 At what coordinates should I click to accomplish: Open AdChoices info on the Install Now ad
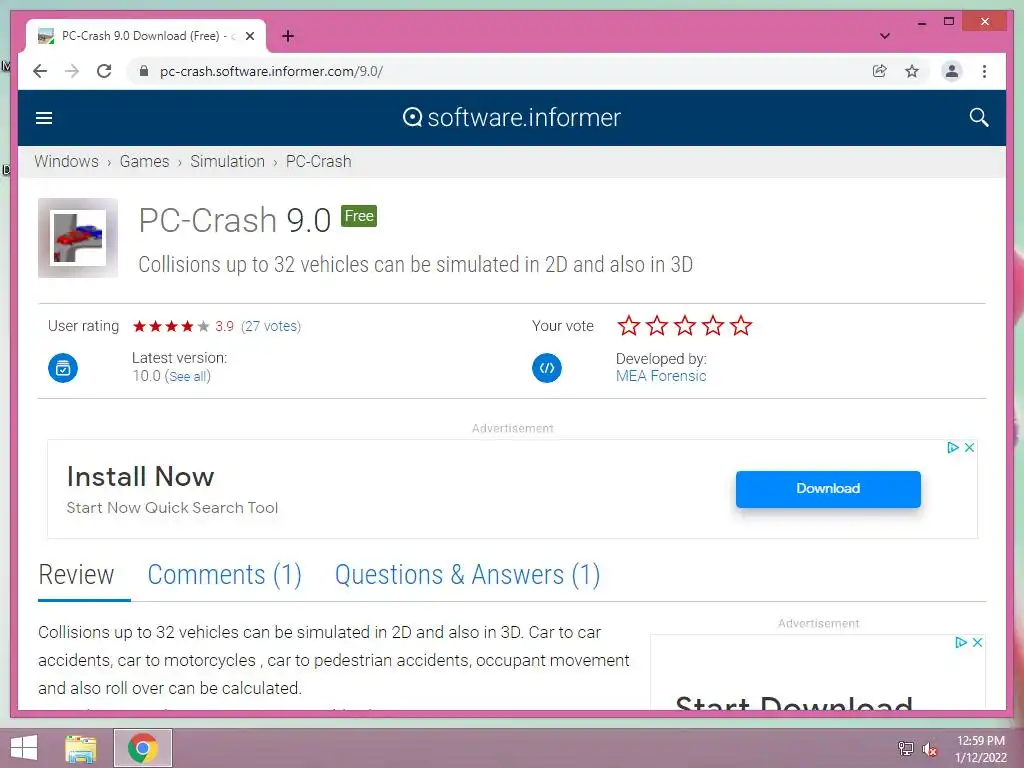(x=953, y=447)
